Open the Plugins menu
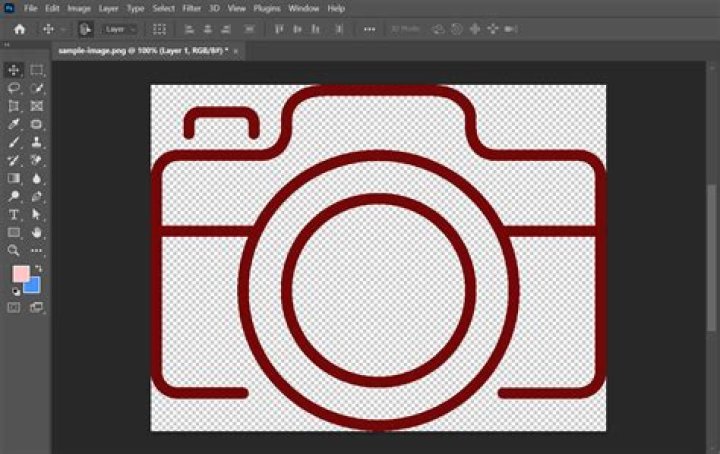Image resolution: width=720 pixels, height=454 pixels. pos(267,8)
